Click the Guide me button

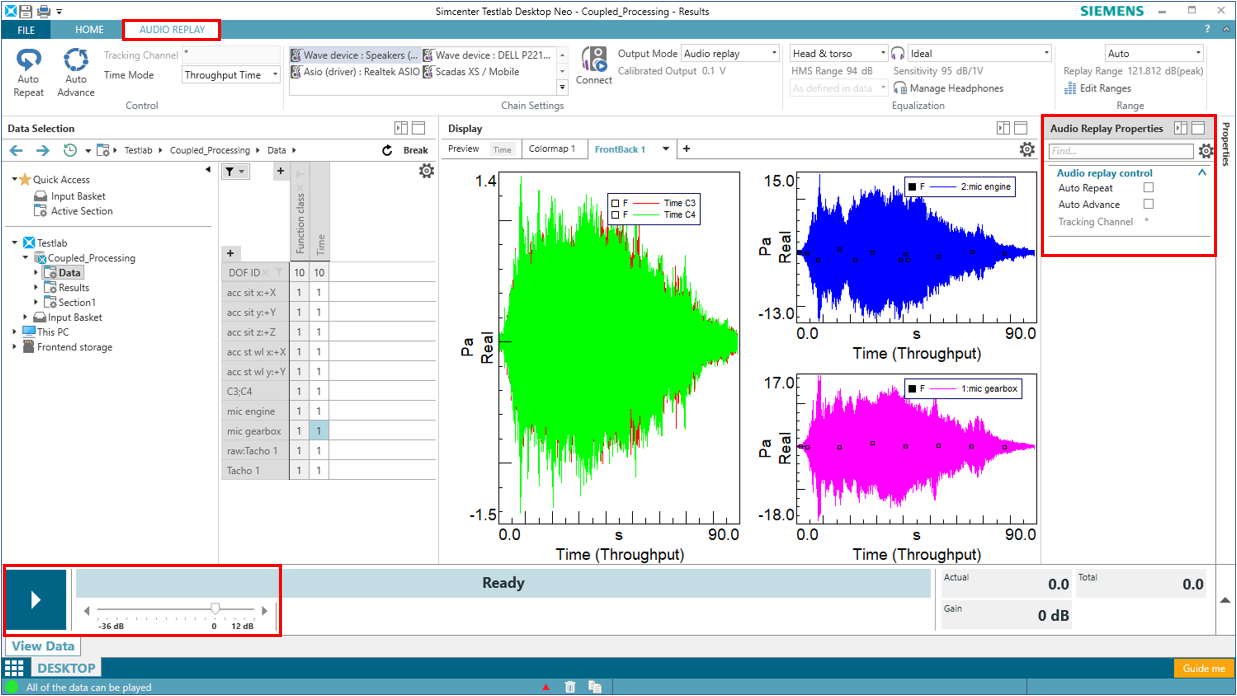point(1203,668)
